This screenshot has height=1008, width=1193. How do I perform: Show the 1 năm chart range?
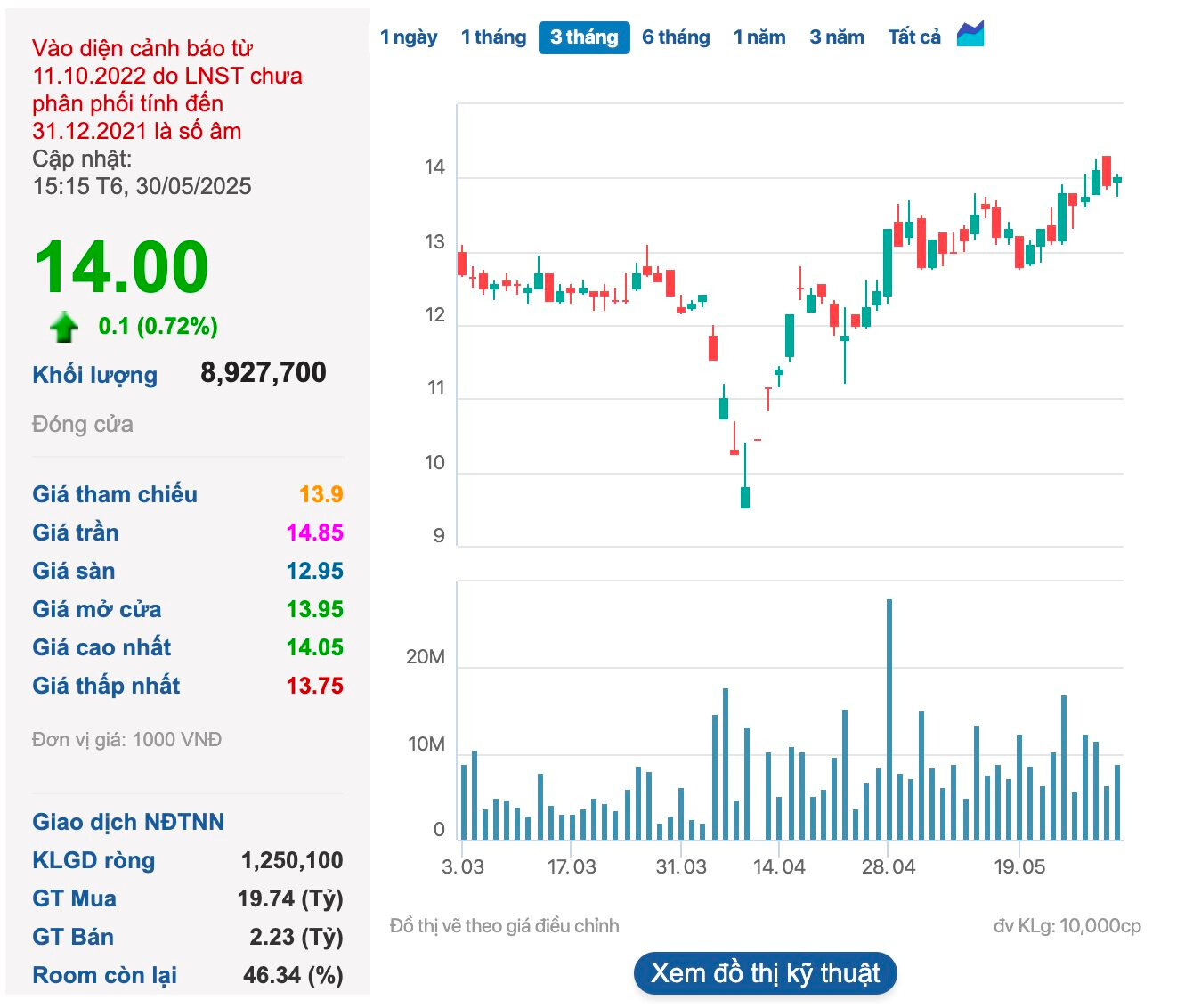coord(759,37)
